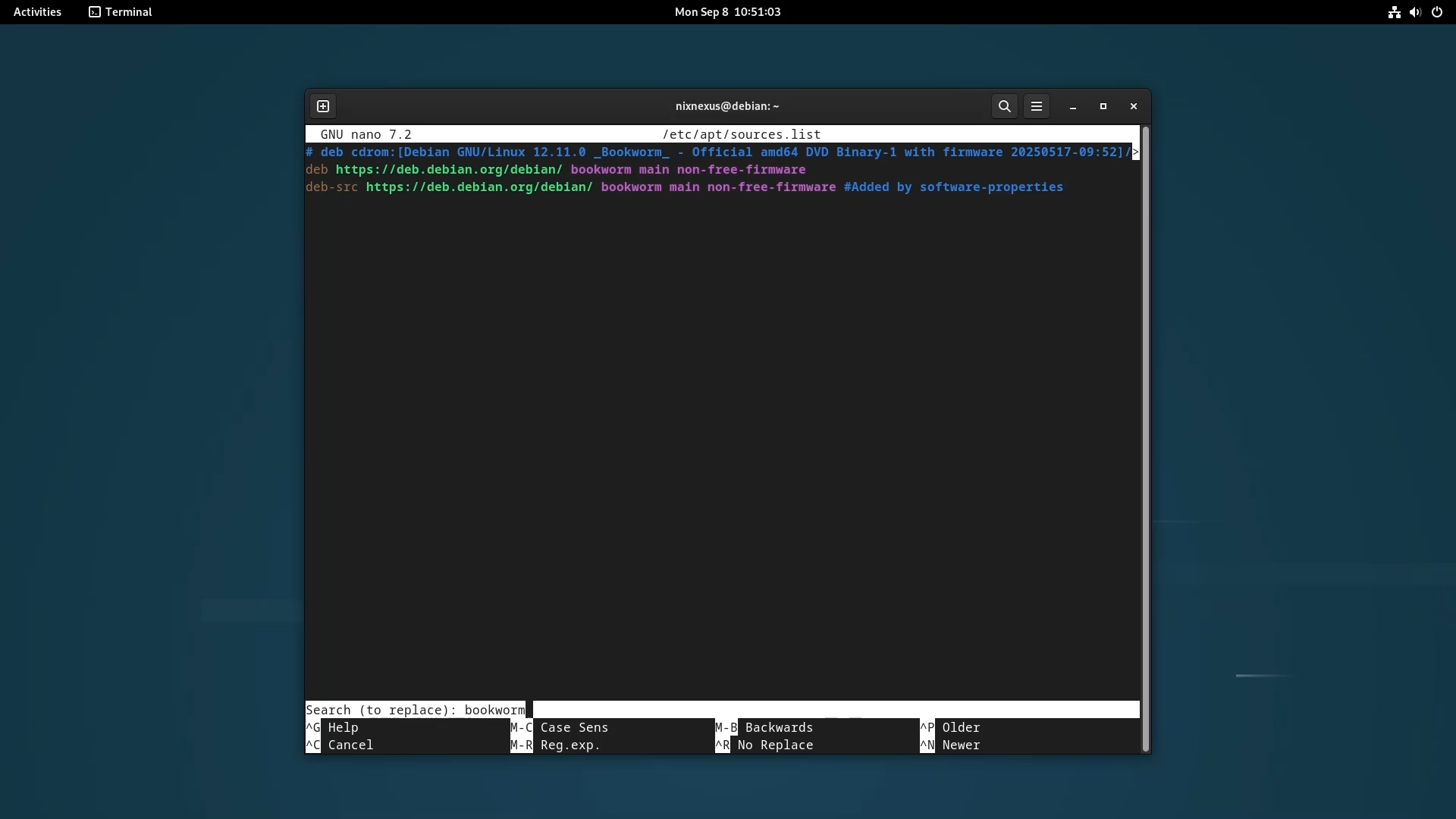1456x819 pixels.
Task: Open the Activities overview
Action: point(37,12)
